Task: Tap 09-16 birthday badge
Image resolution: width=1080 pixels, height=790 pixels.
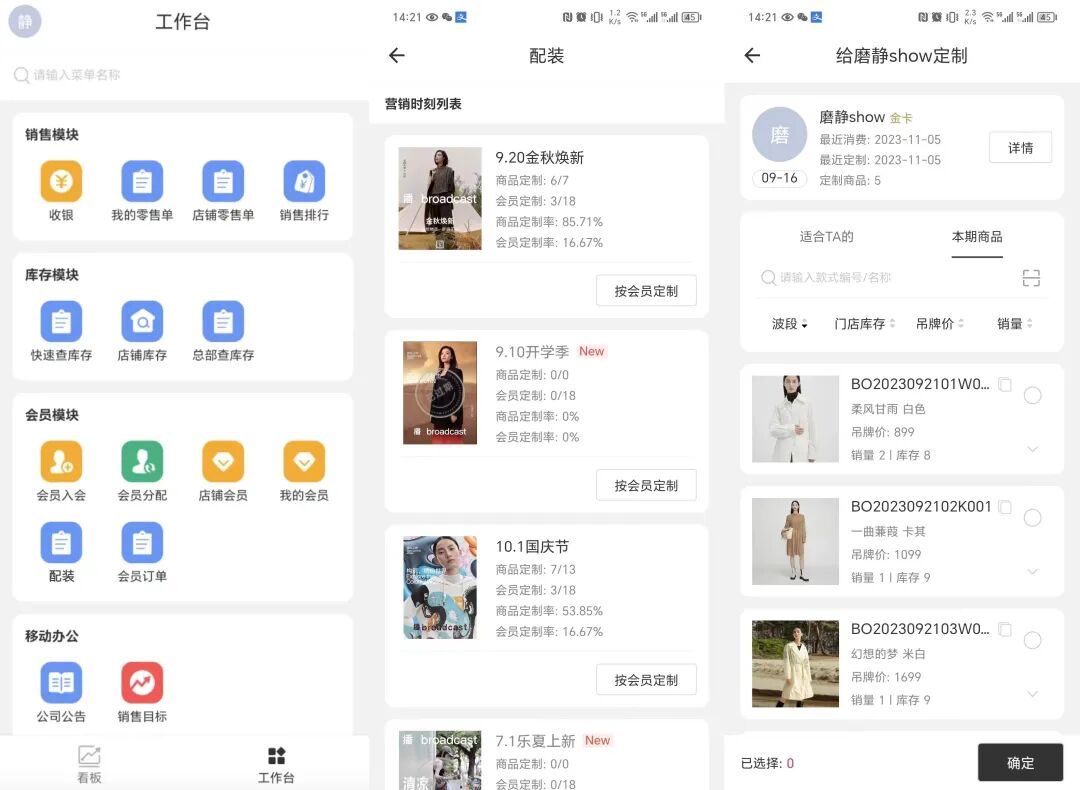Action: 779,178
